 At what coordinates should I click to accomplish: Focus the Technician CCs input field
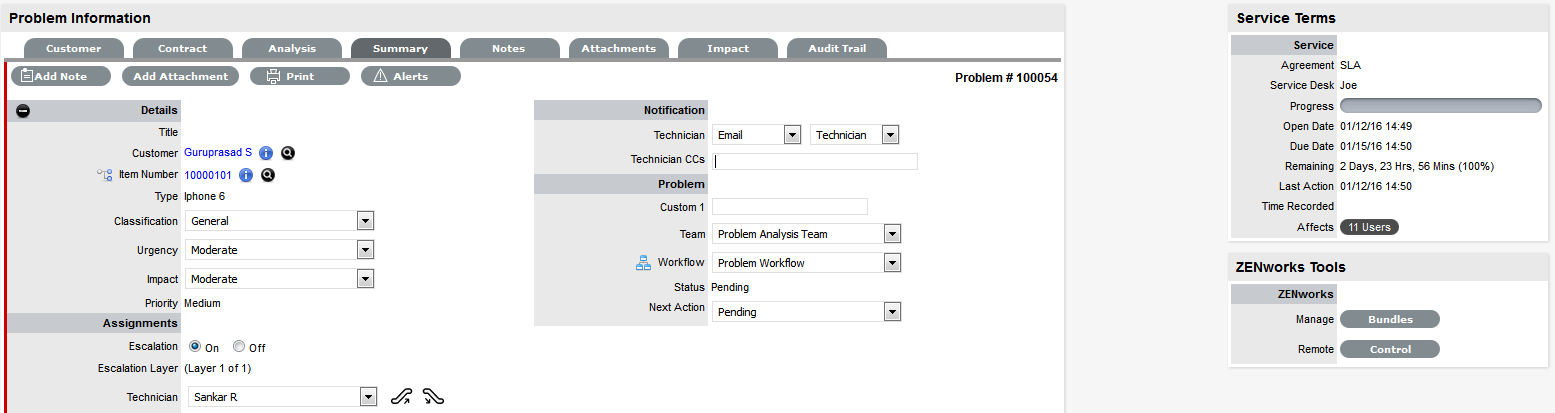tap(815, 161)
